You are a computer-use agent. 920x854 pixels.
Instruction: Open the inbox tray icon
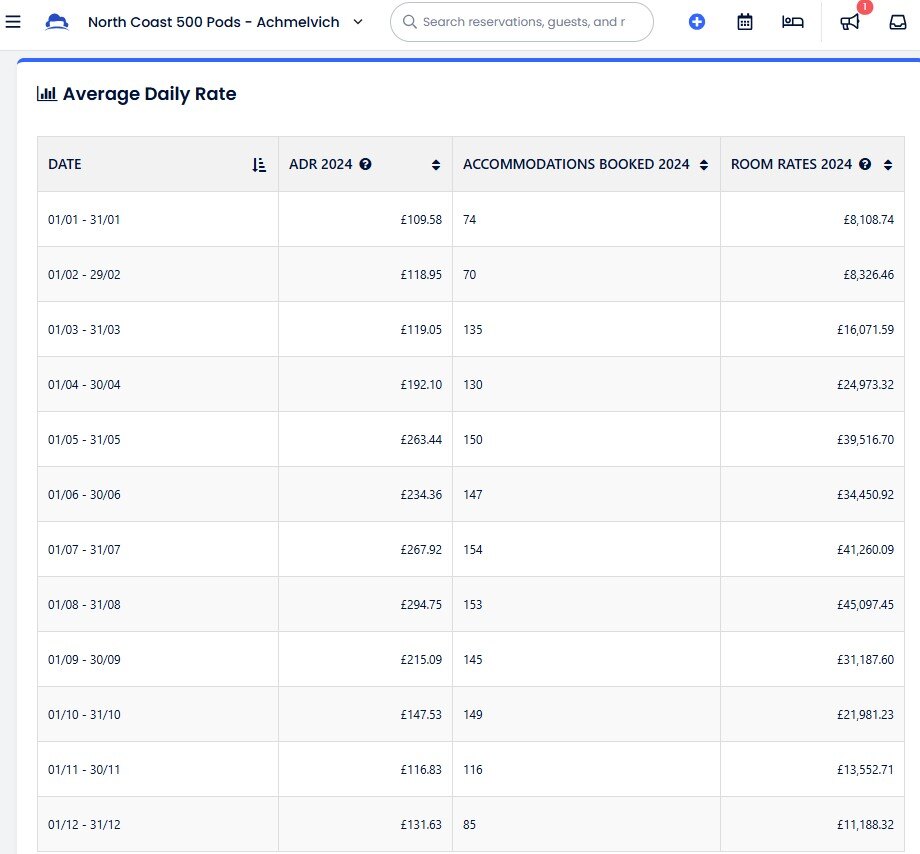898,22
